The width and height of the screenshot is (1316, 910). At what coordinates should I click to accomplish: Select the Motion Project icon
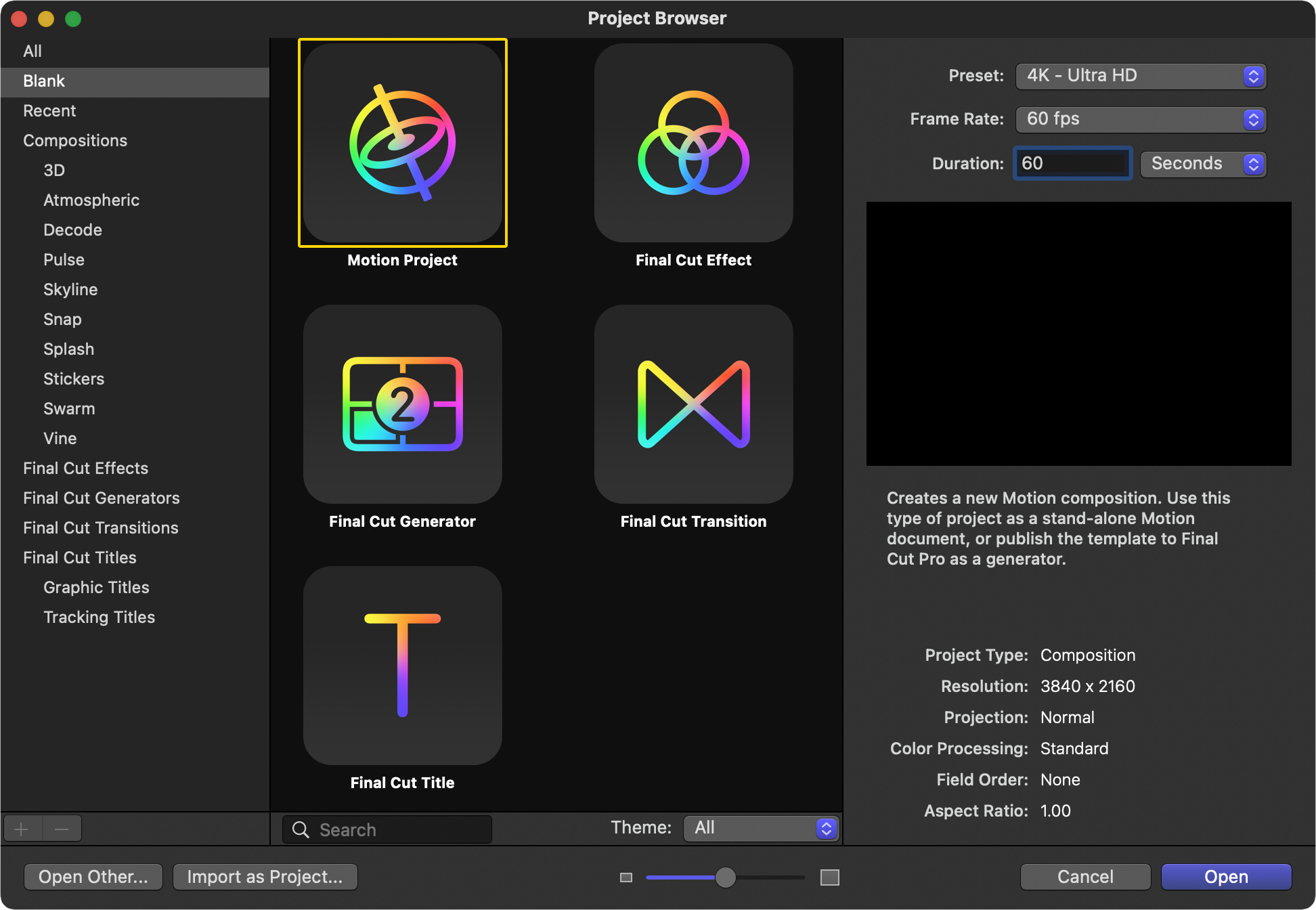point(403,143)
